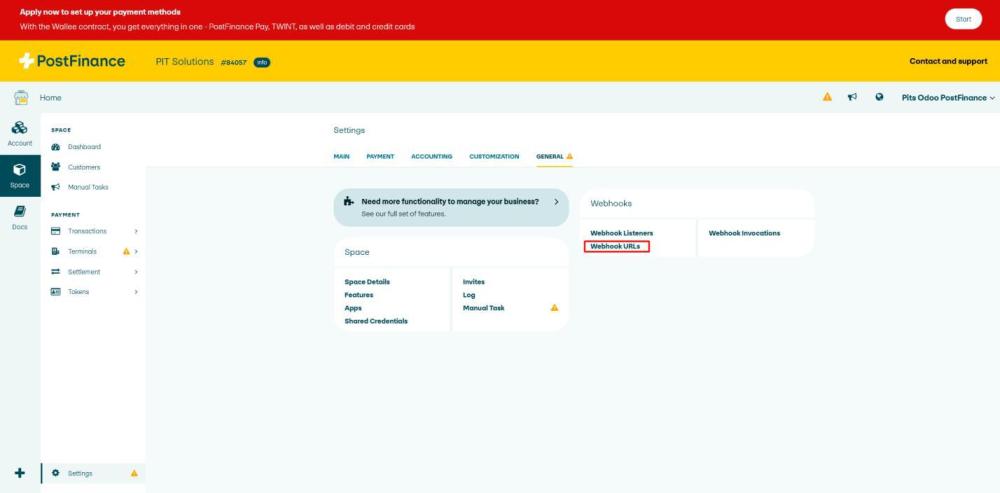
Task: Click the Webhooks card heading
Action: click(611, 203)
